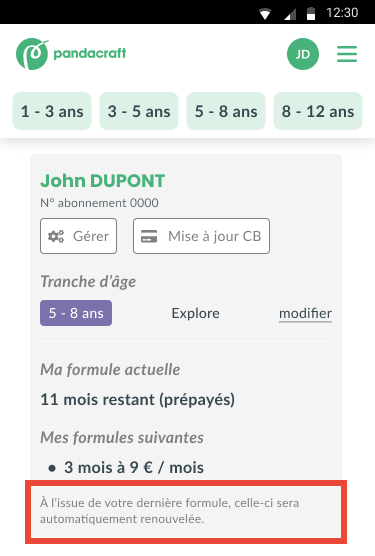Select the 3 - 5 ans tab
Image resolution: width=375 pixels, height=556 pixels.
tap(139, 111)
